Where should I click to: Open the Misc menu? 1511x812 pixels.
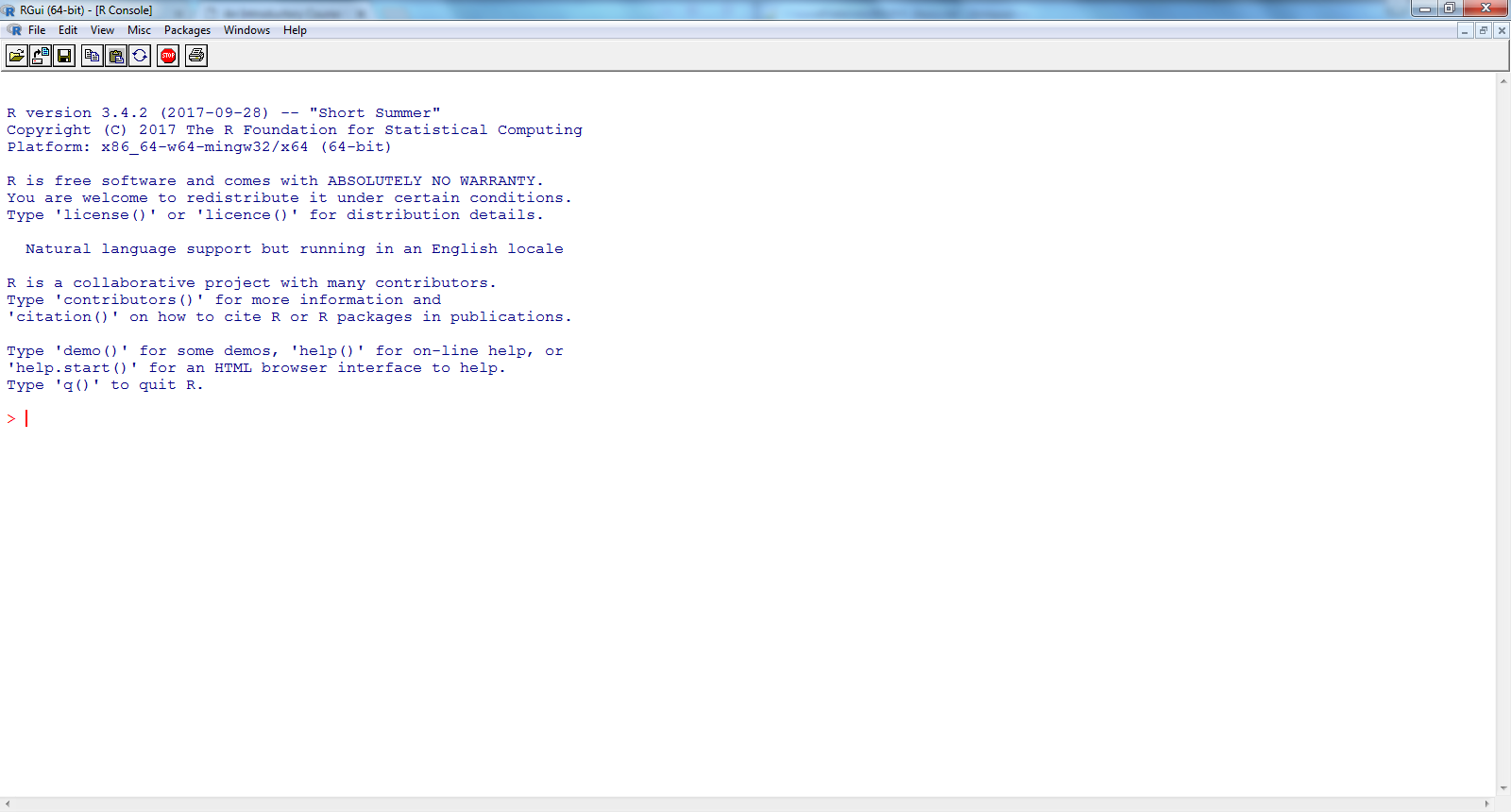(139, 30)
